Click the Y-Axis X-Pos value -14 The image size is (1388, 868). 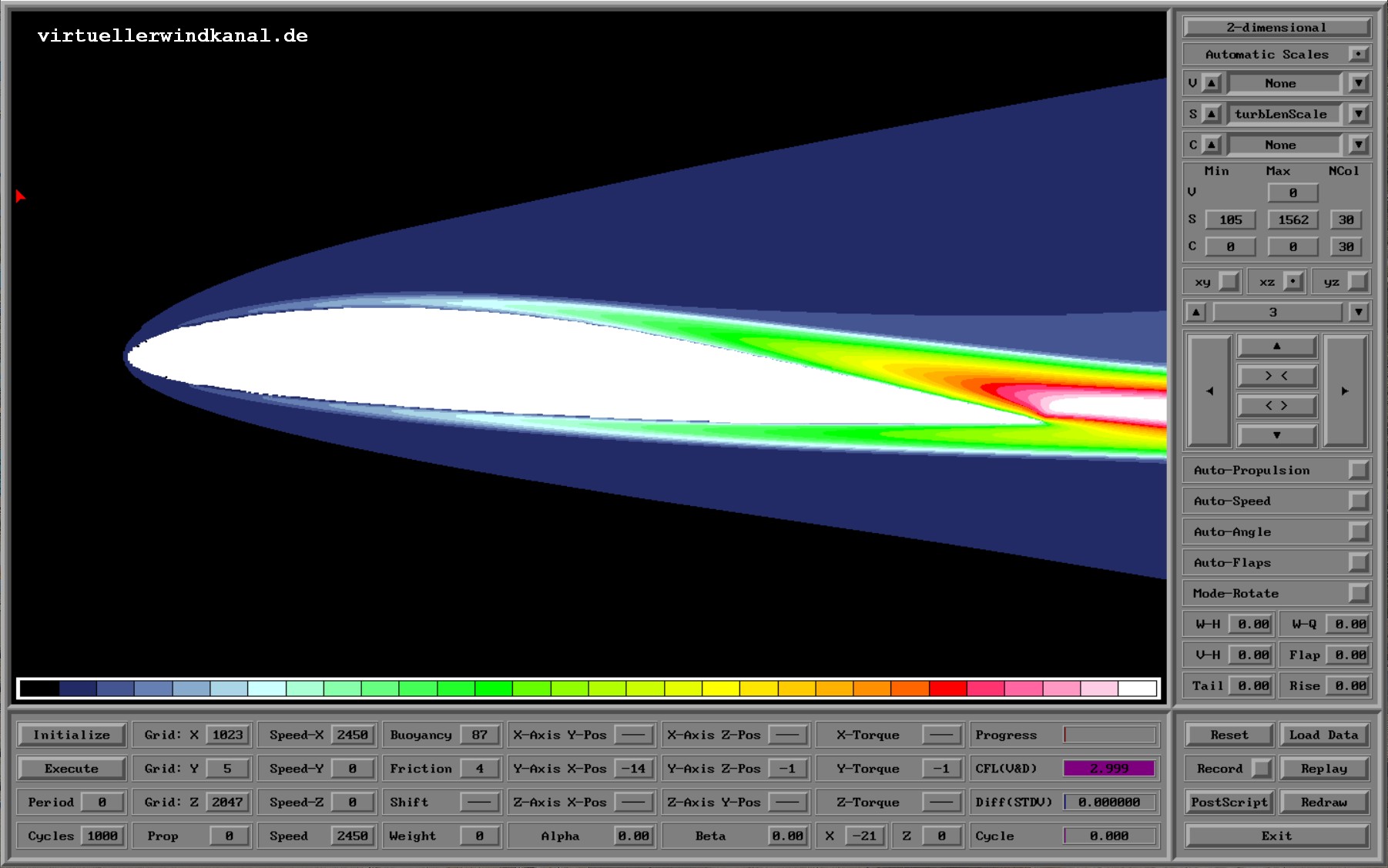633,769
